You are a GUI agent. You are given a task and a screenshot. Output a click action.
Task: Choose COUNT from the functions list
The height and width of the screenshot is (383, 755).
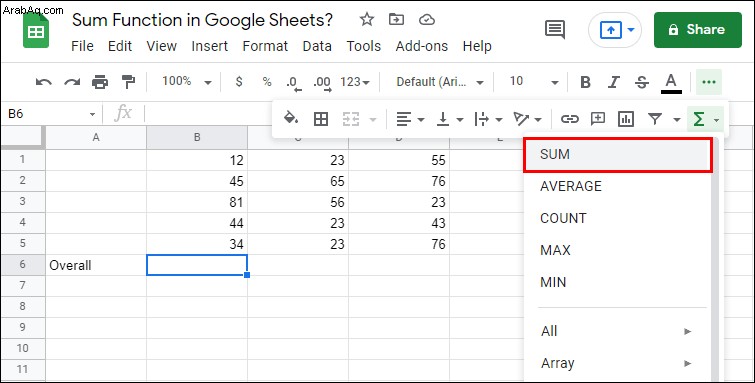click(x=617, y=218)
